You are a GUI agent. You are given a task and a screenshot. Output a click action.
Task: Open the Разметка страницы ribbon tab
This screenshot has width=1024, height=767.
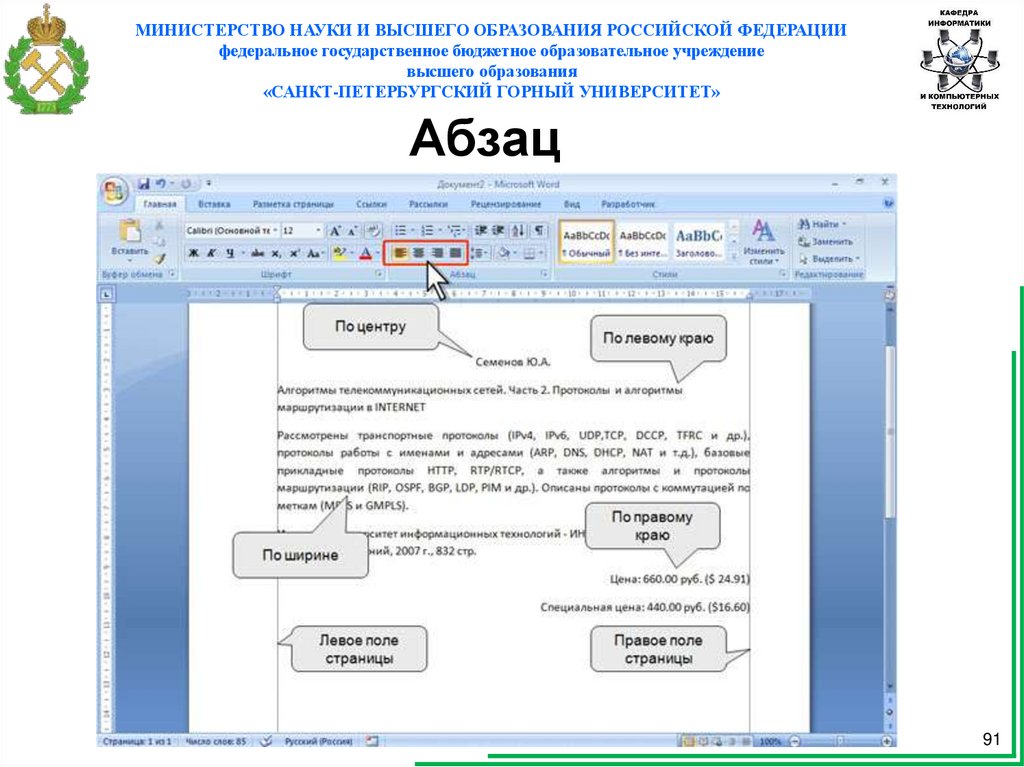click(x=293, y=204)
